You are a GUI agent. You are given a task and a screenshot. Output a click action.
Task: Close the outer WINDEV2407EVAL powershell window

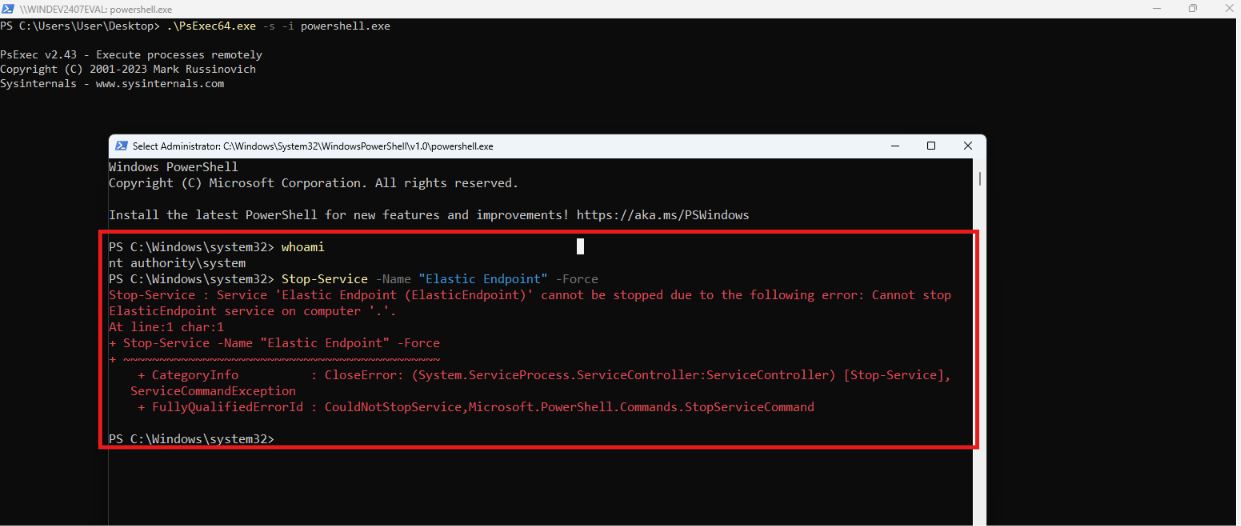(1228, 8)
